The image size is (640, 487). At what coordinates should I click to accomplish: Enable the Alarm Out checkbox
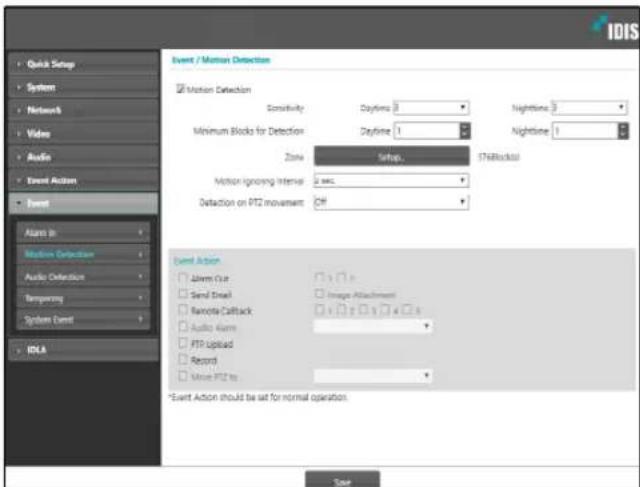pyautogui.click(x=182, y=278)
